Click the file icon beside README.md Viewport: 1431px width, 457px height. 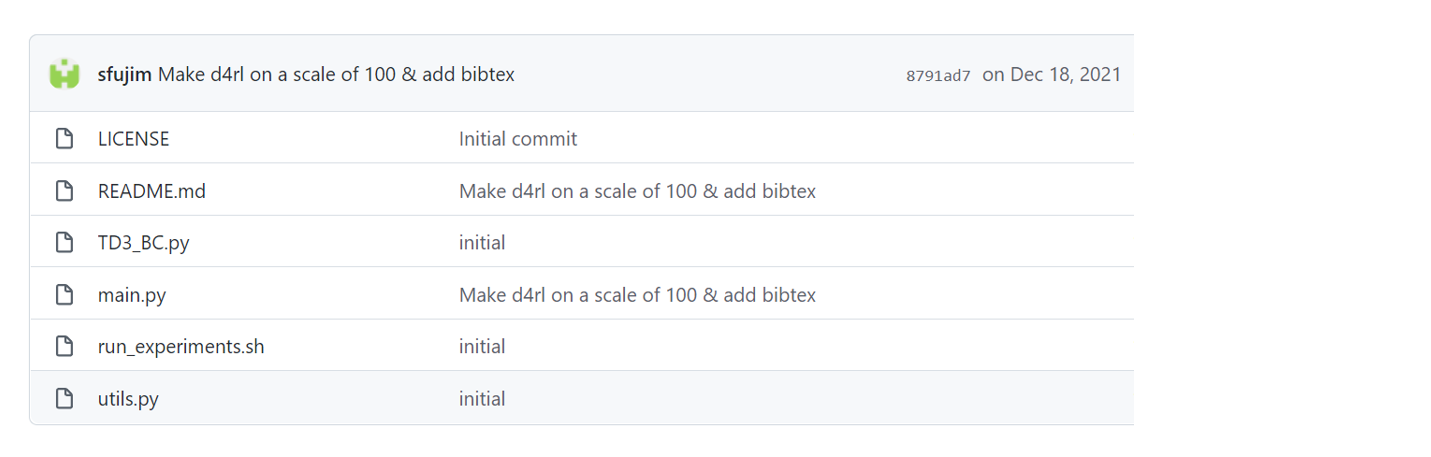(x=65, y=191)
